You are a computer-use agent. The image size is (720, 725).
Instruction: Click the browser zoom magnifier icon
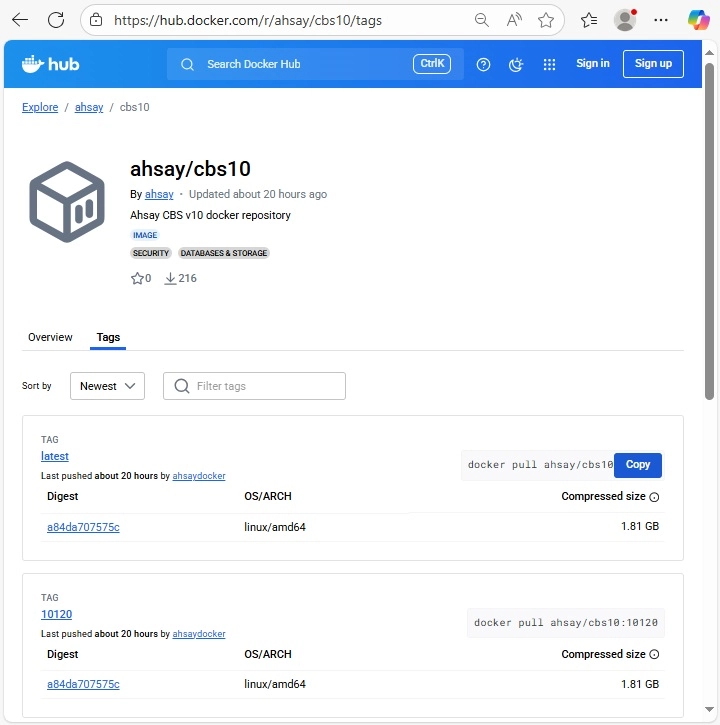tap(481, 20)
